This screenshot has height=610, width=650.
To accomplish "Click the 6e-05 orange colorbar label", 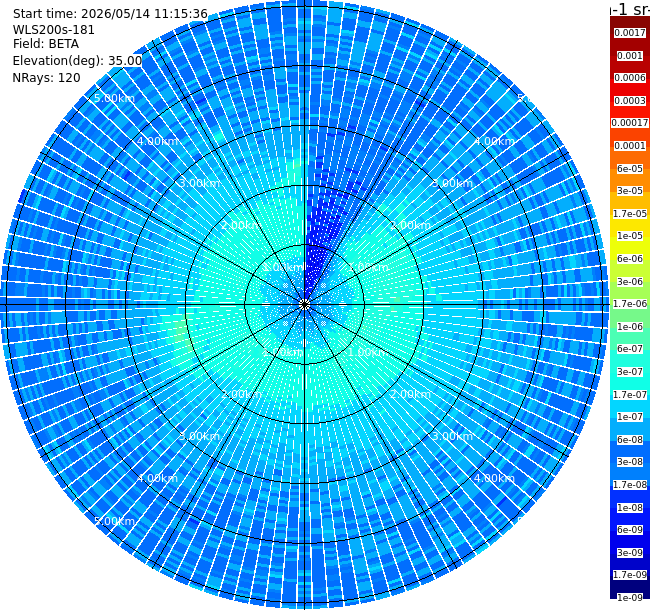I will click(630, 169).
